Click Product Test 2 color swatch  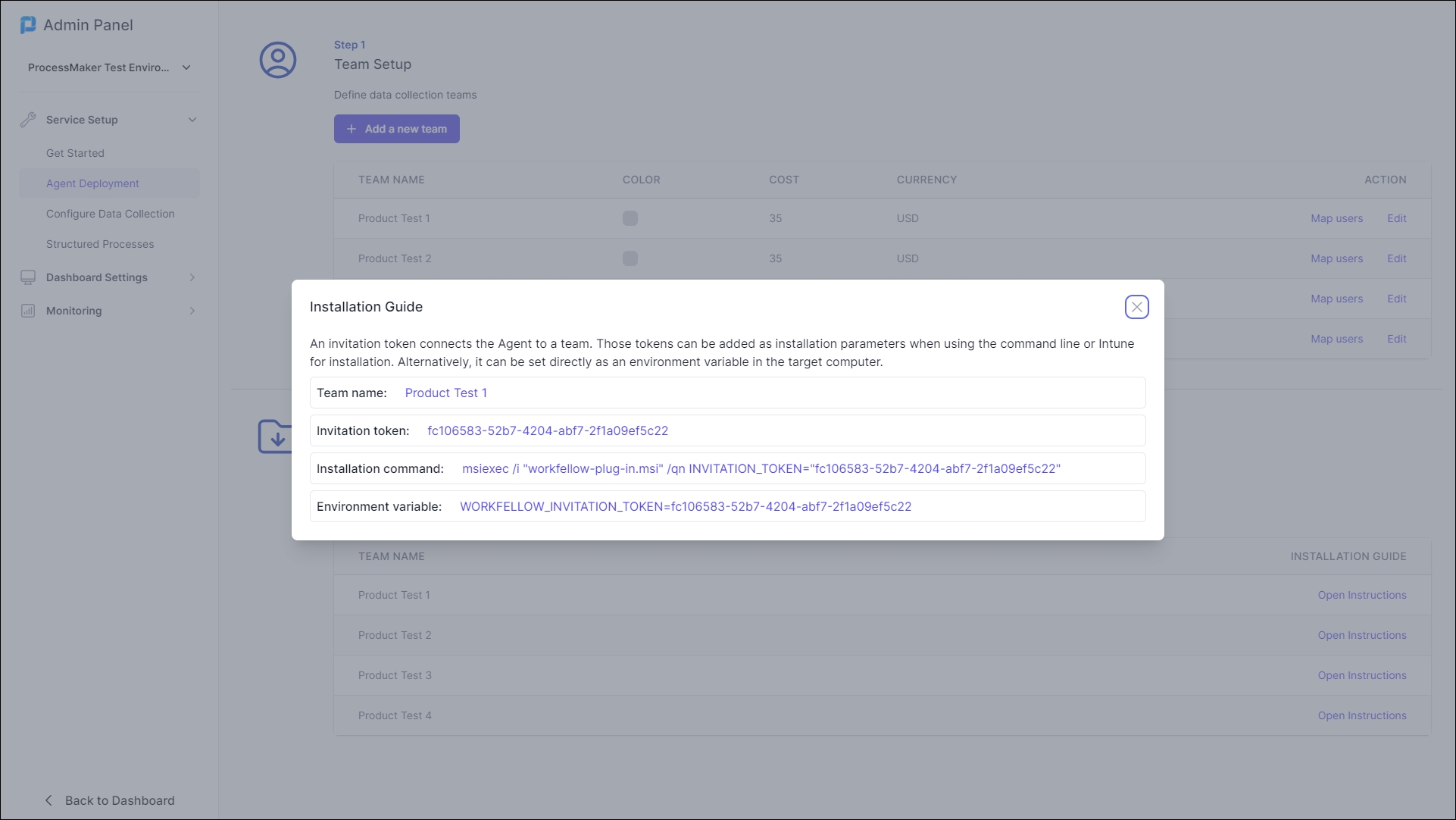click(630, 258)
